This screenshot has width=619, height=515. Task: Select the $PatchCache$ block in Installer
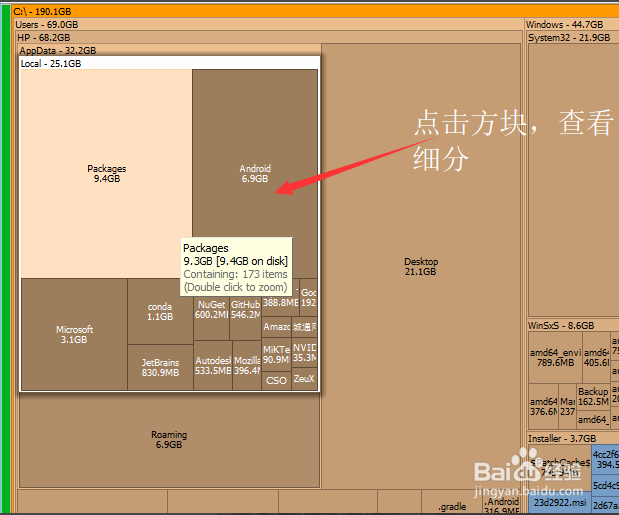pyautogui.click(x=560, y=468)
